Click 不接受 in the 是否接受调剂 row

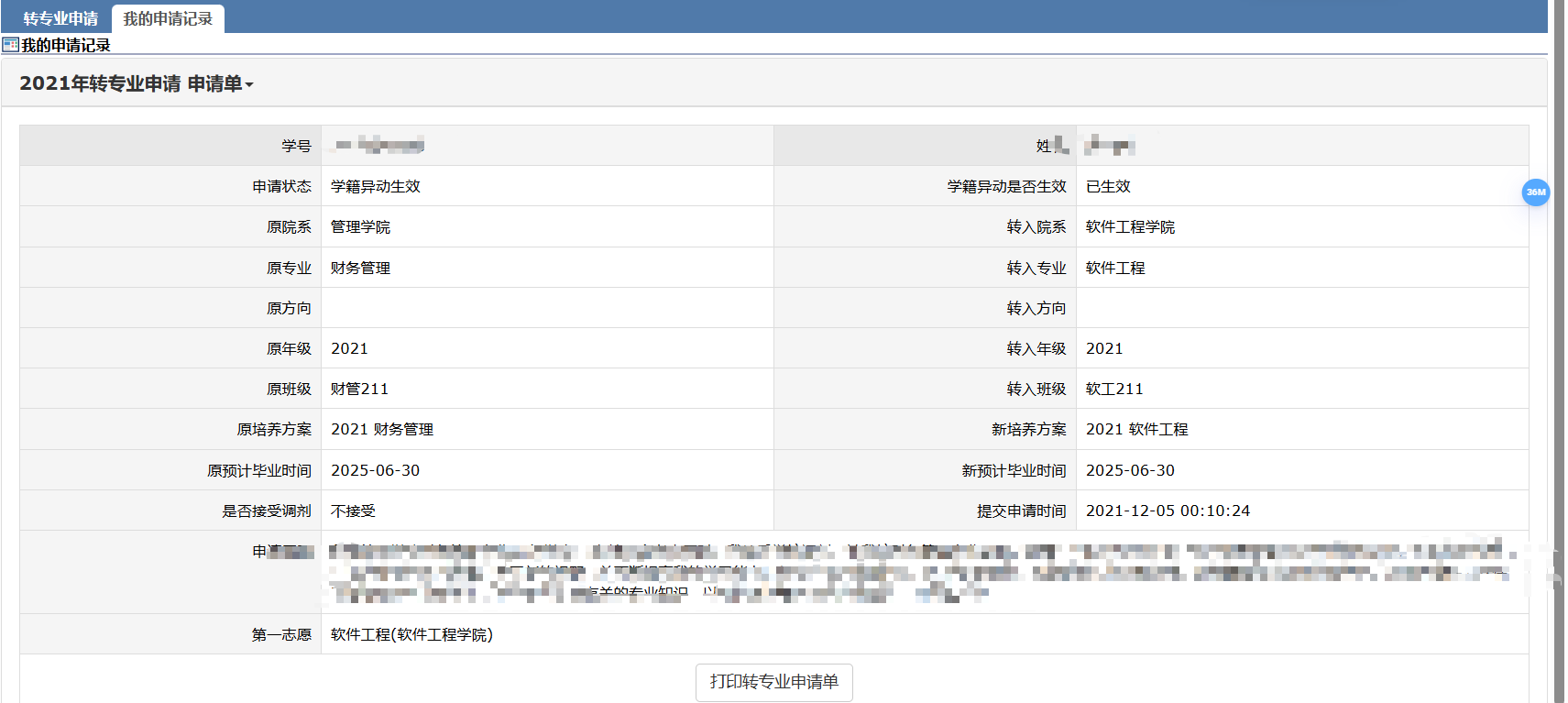click(x=353, y=511)
